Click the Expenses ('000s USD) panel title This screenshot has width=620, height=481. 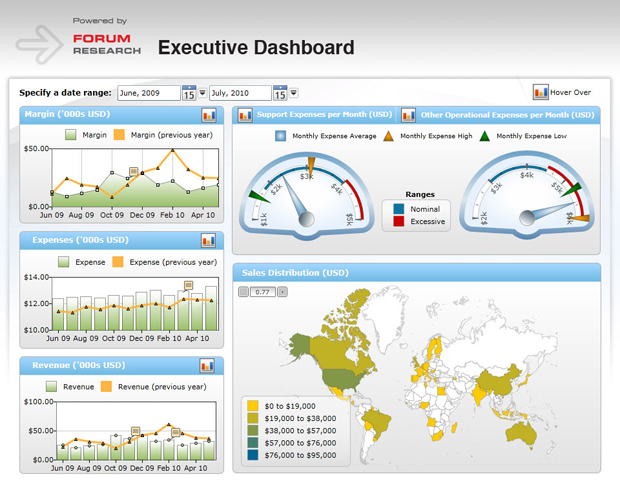click(80, 240)
